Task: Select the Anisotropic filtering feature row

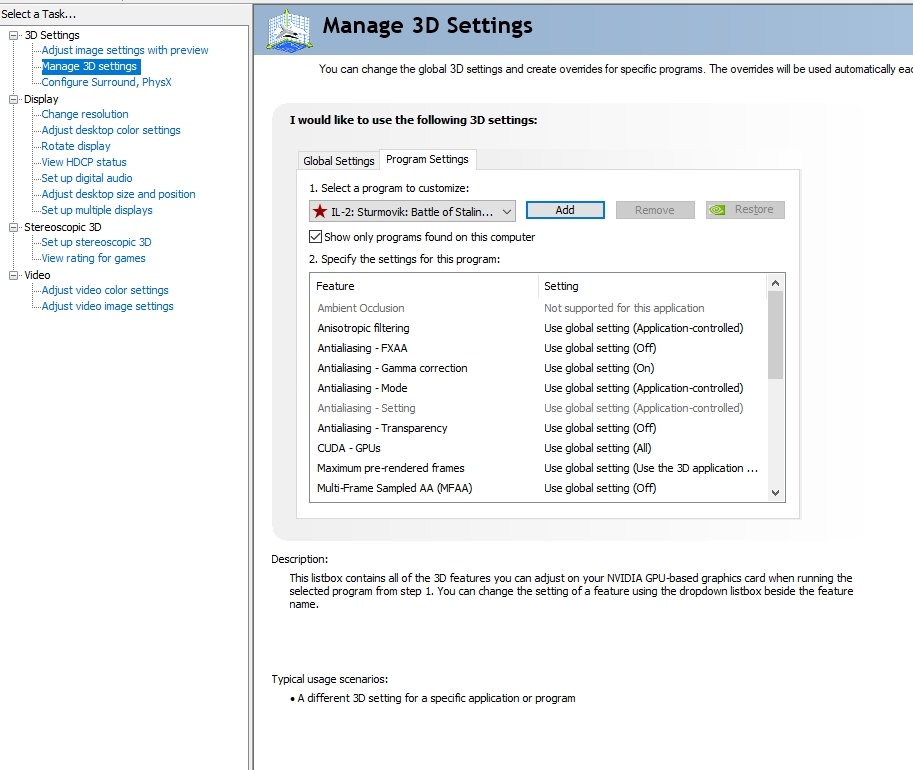Action: pyautogui.click(x=539, y=328)
